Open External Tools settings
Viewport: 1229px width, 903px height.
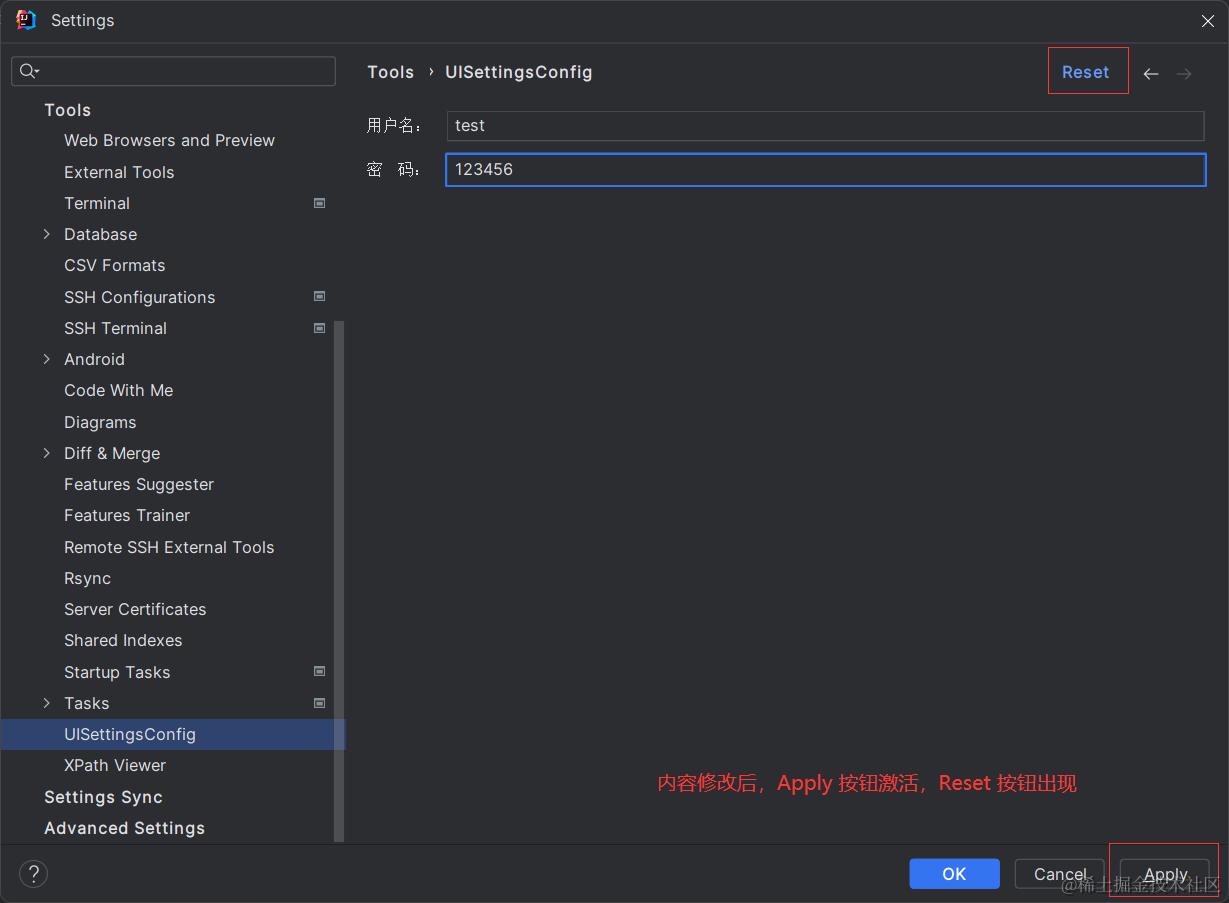pyautogui.click(x=119, y=172)
